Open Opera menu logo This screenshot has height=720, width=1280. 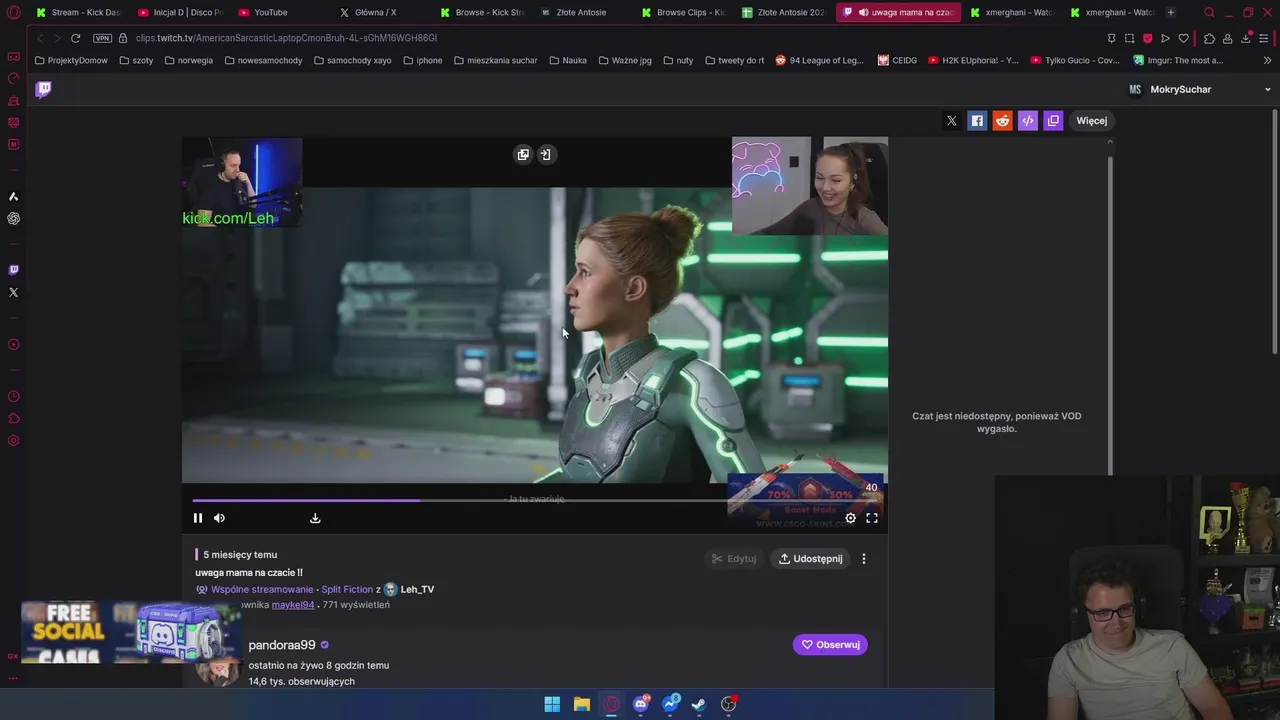coord(13,12)
